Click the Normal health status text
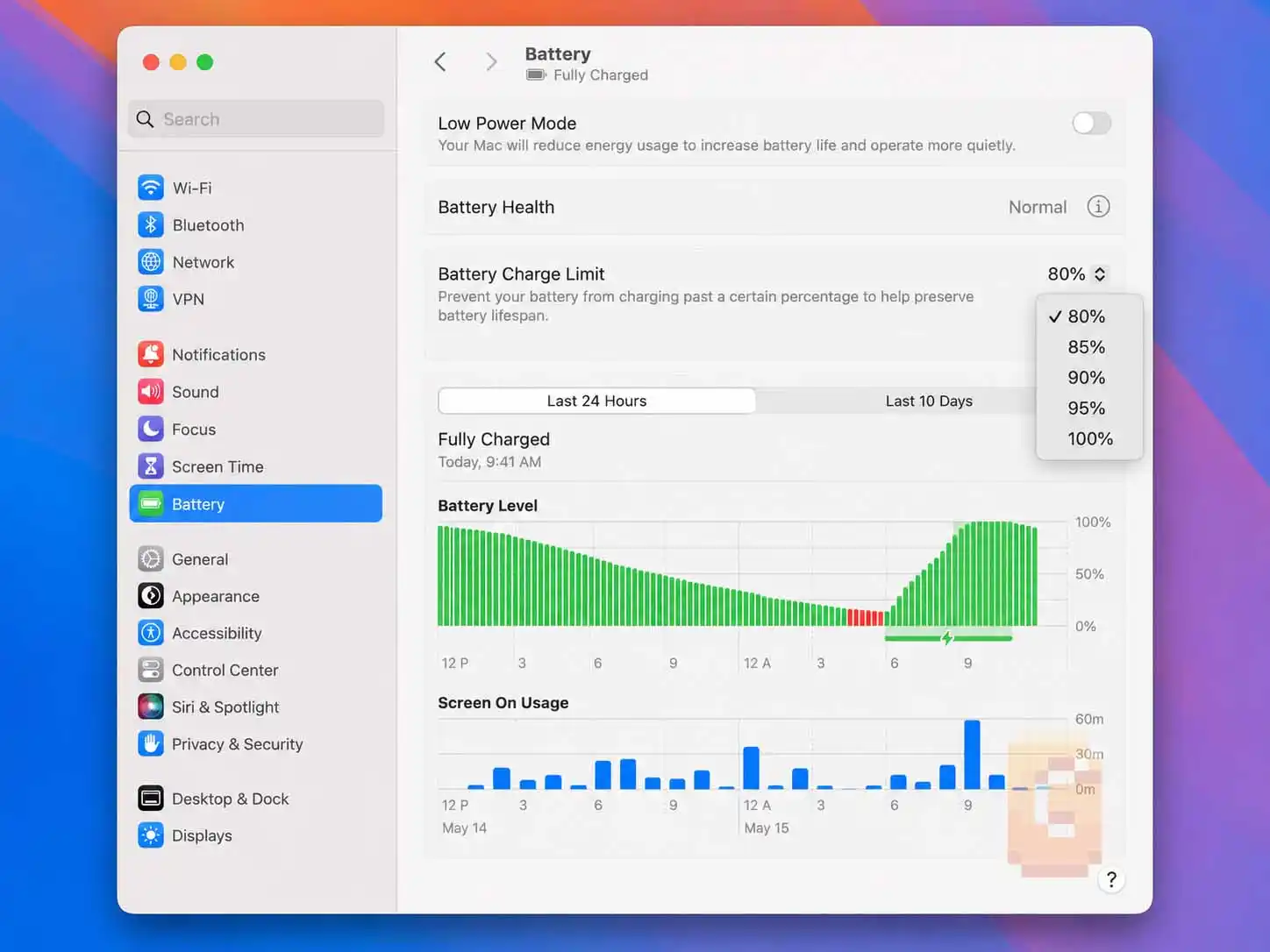 coord(1038,207)
